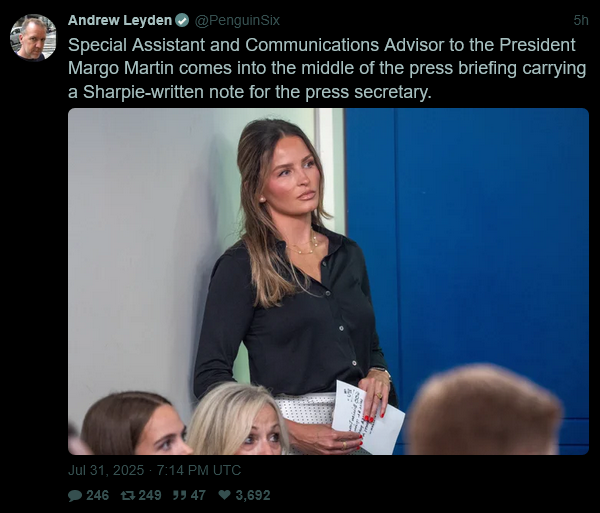600x513 pixels.
Task: Click the reply speech bubble icon
Action: pos(75,495)
